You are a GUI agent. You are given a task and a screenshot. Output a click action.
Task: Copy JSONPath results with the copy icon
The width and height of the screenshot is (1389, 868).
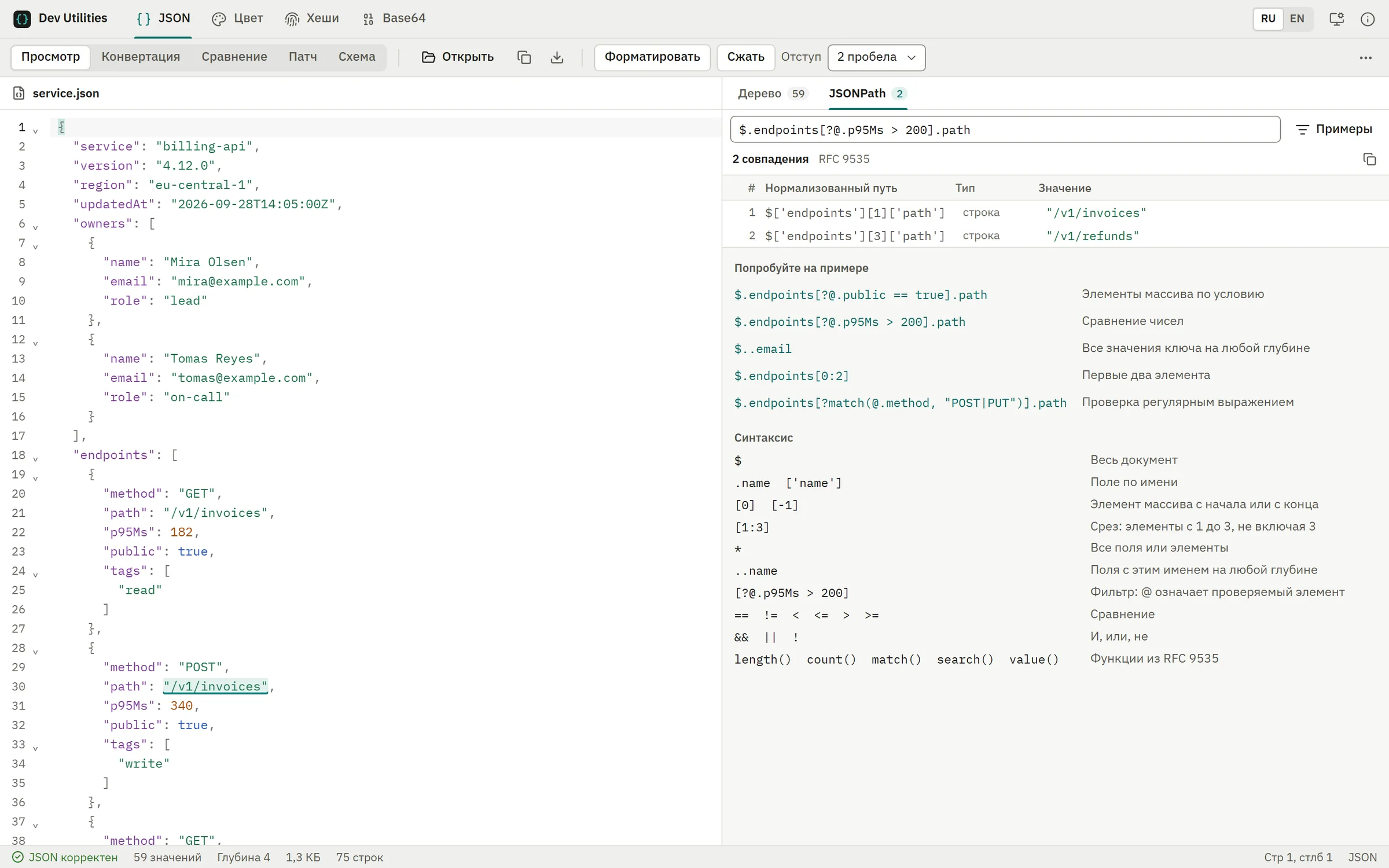pyautogui.click(x=1369, y=159)
